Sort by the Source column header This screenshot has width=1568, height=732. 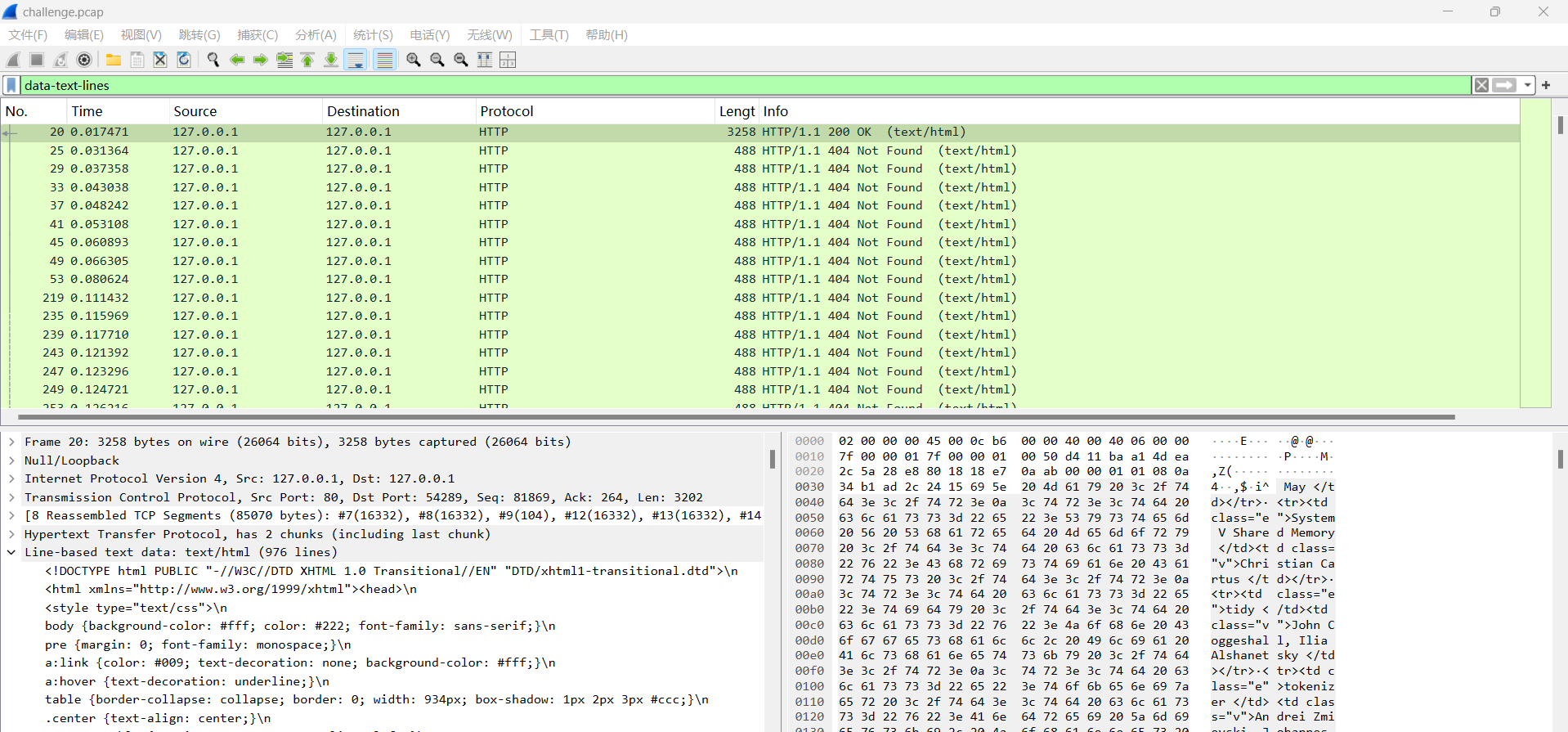pyautogui.click(x=245, y=111)
